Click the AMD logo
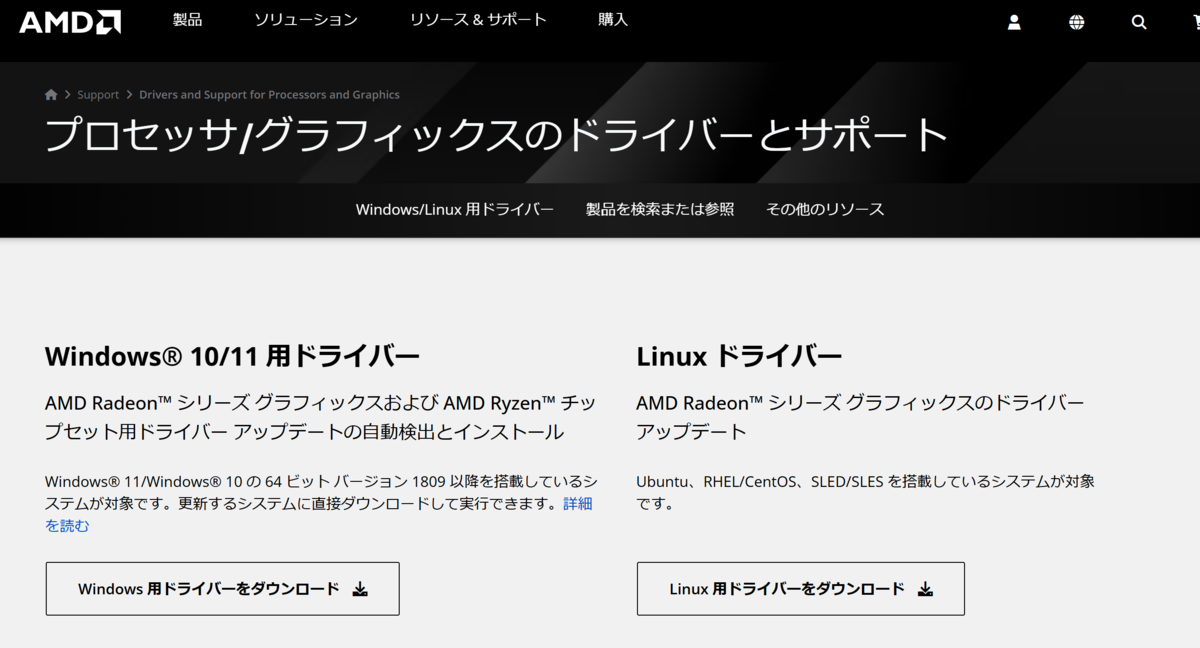 (x=70, y=22)
